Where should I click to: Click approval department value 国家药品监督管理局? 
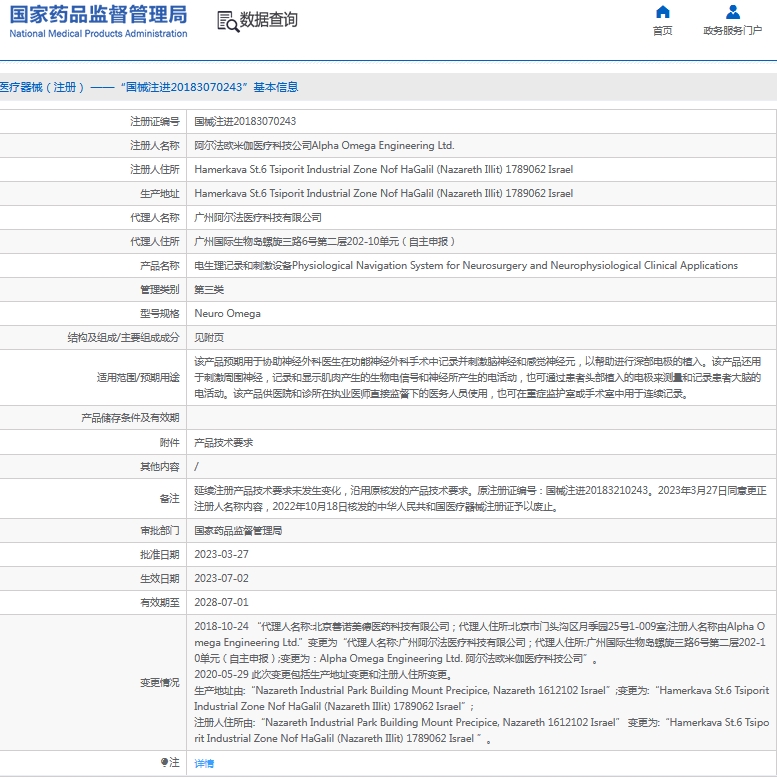238,531
